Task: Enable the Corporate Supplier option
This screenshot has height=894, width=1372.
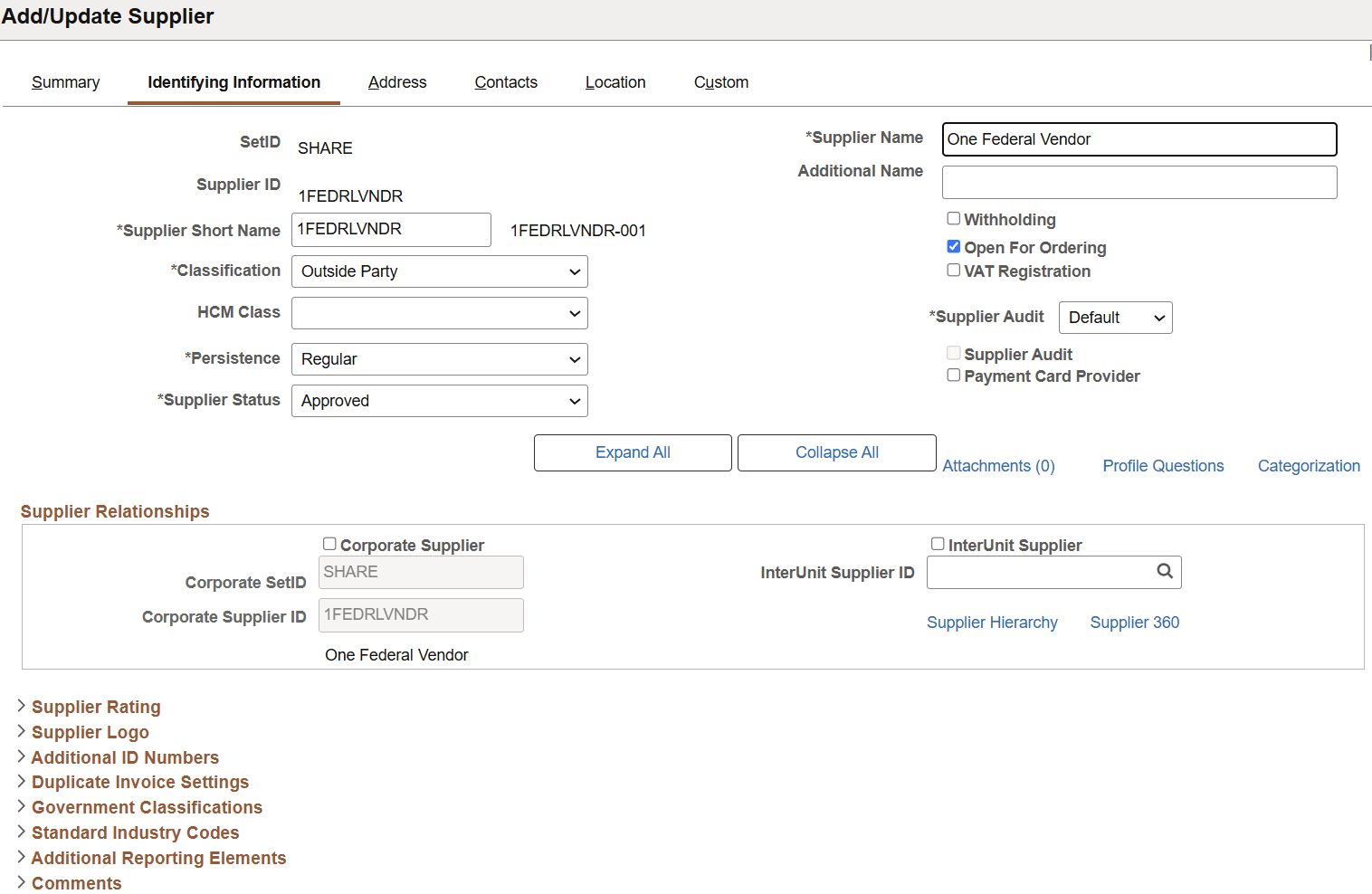Action: [x=329, y=543]
